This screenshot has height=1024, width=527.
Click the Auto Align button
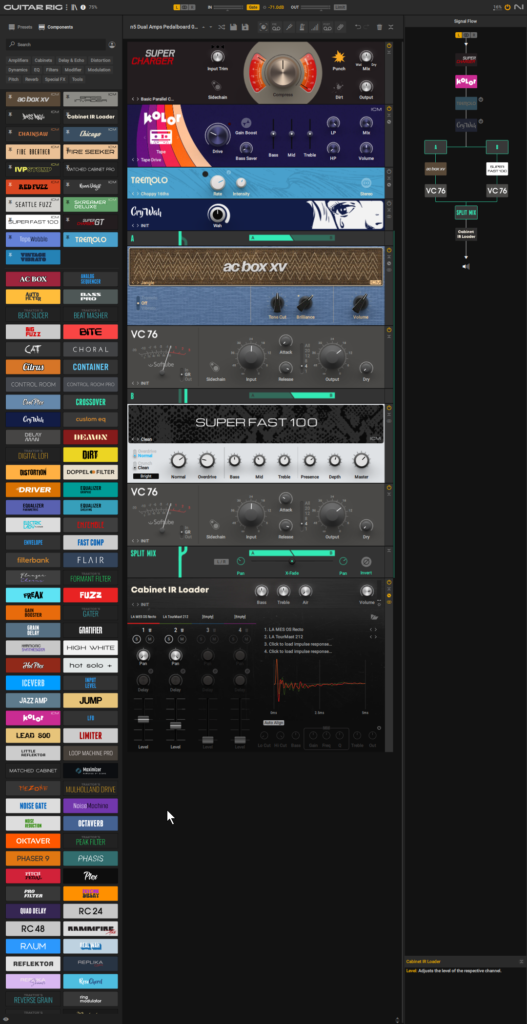click(x=273, y=722)
